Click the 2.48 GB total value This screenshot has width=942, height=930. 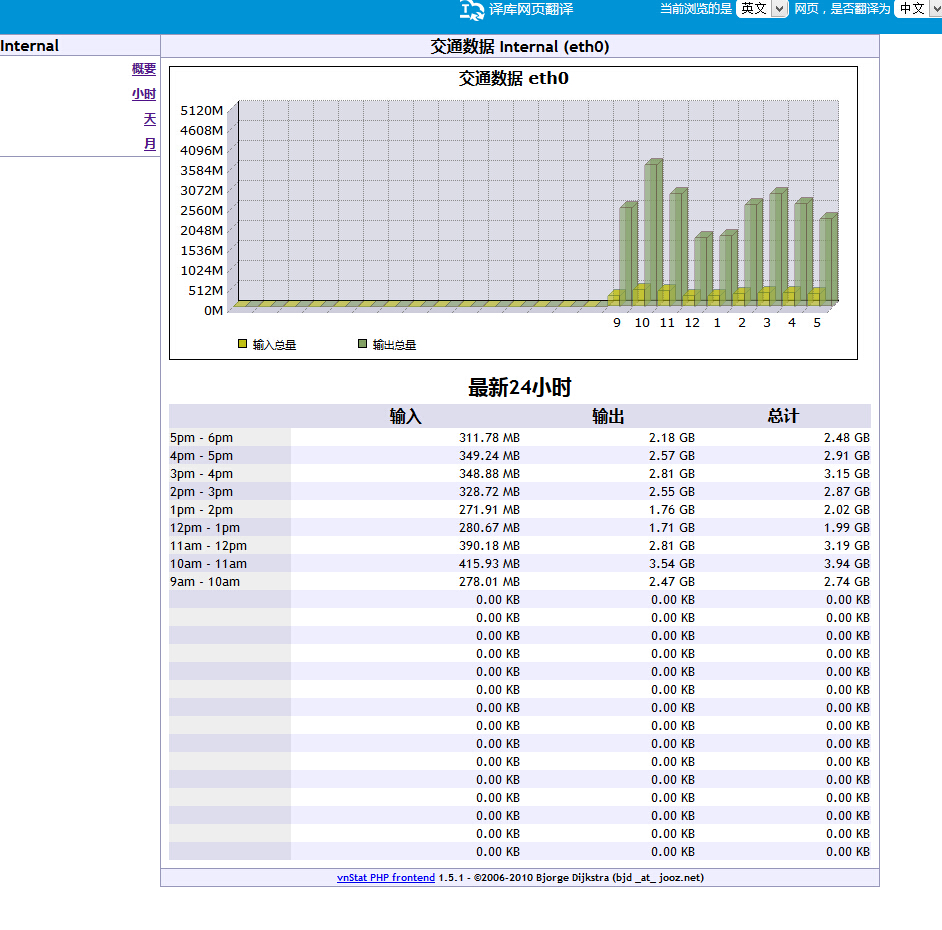[846, 437]
